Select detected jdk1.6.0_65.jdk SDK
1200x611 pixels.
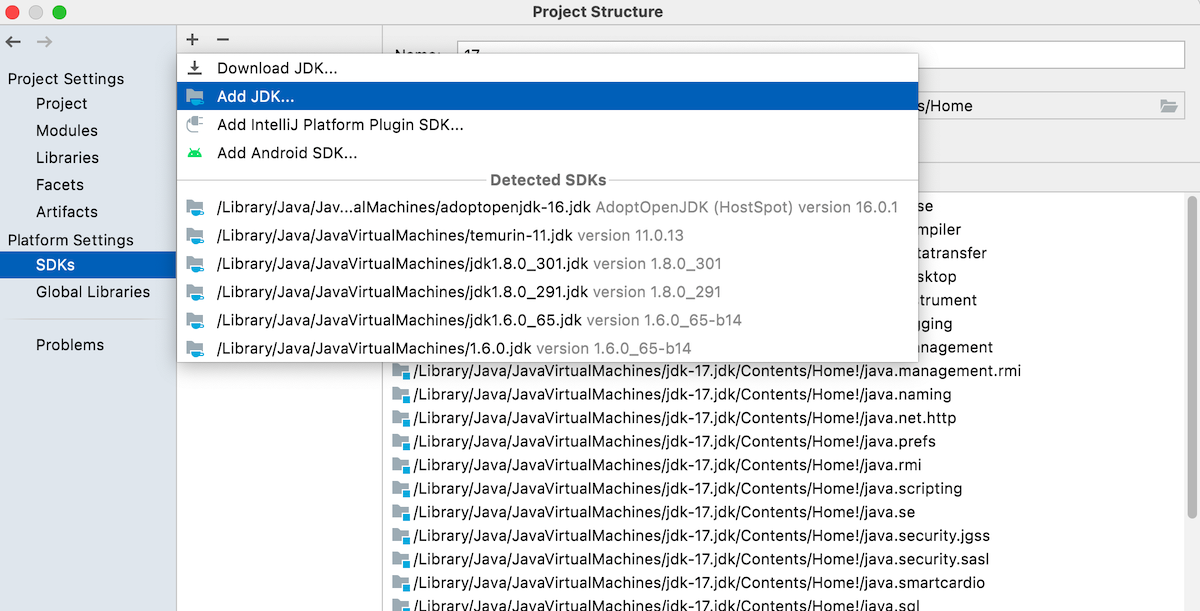pos(548,320)
